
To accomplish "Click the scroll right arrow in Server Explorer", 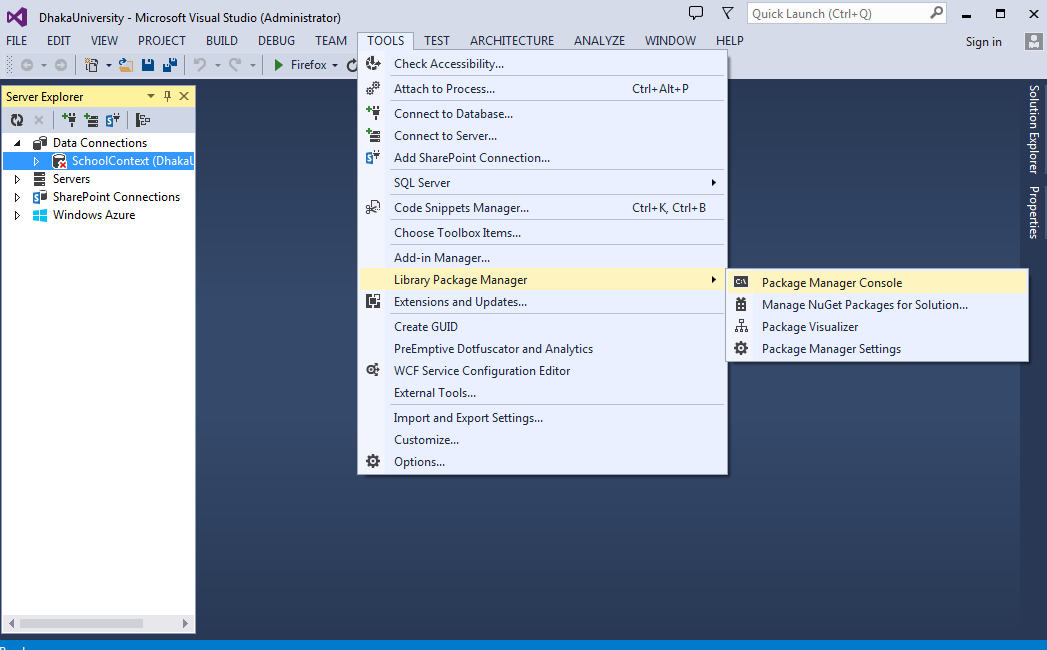I will tap(185, 623).
